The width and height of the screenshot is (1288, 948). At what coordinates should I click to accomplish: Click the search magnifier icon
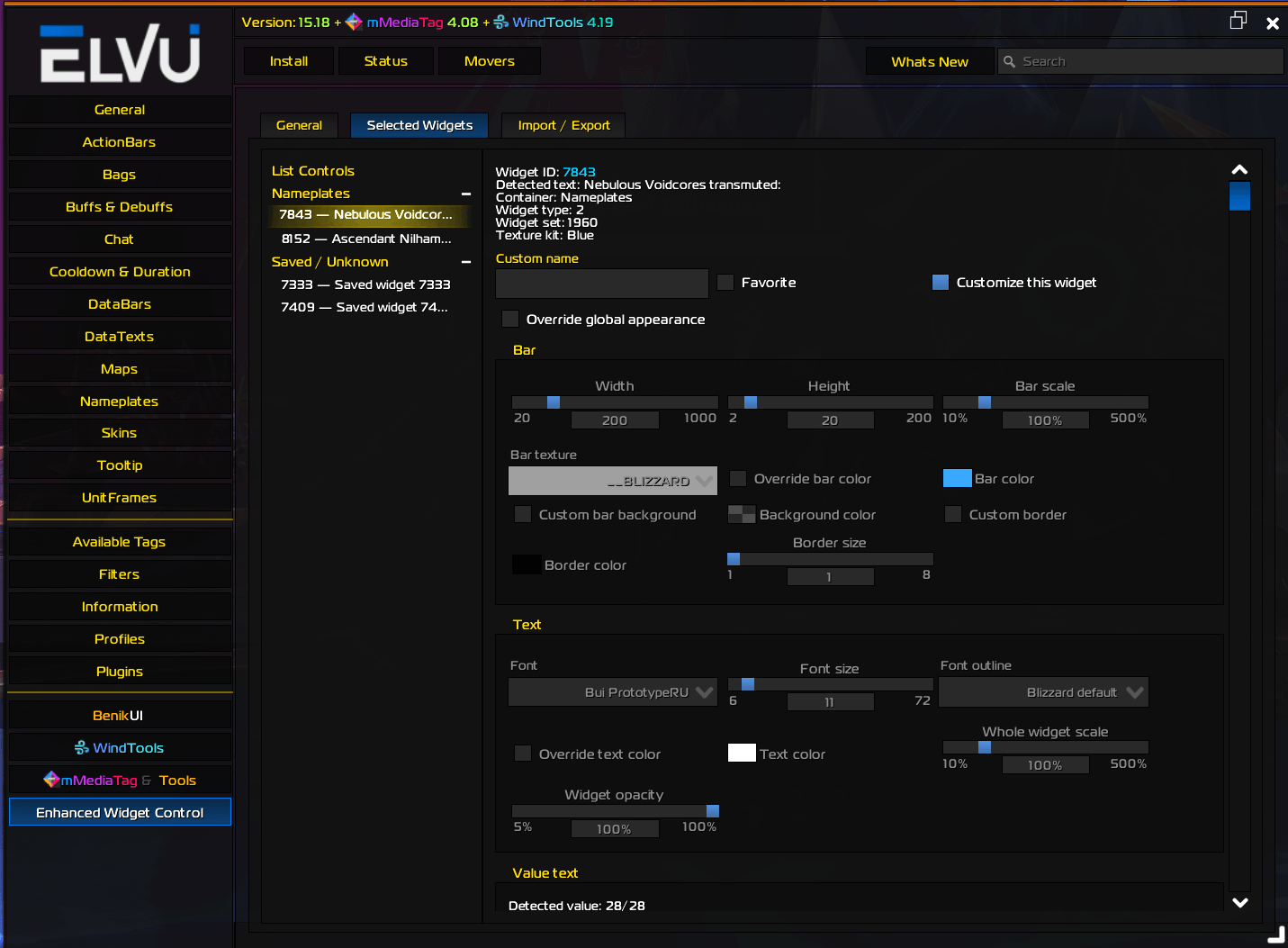pyautogui.click(x=1009, y=61)
